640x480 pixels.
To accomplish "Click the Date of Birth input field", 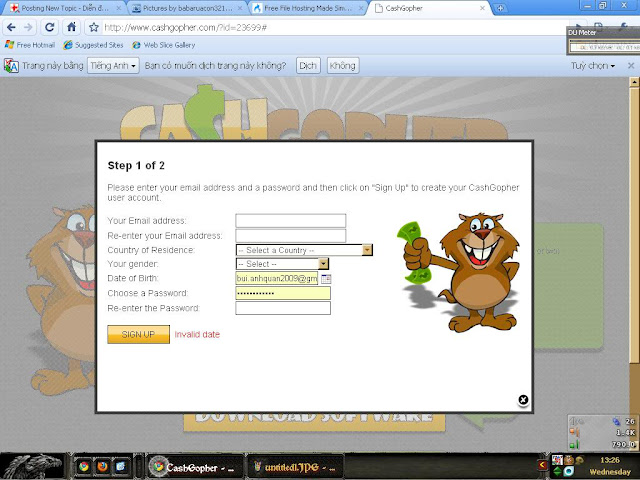I will tap(277, 278).
